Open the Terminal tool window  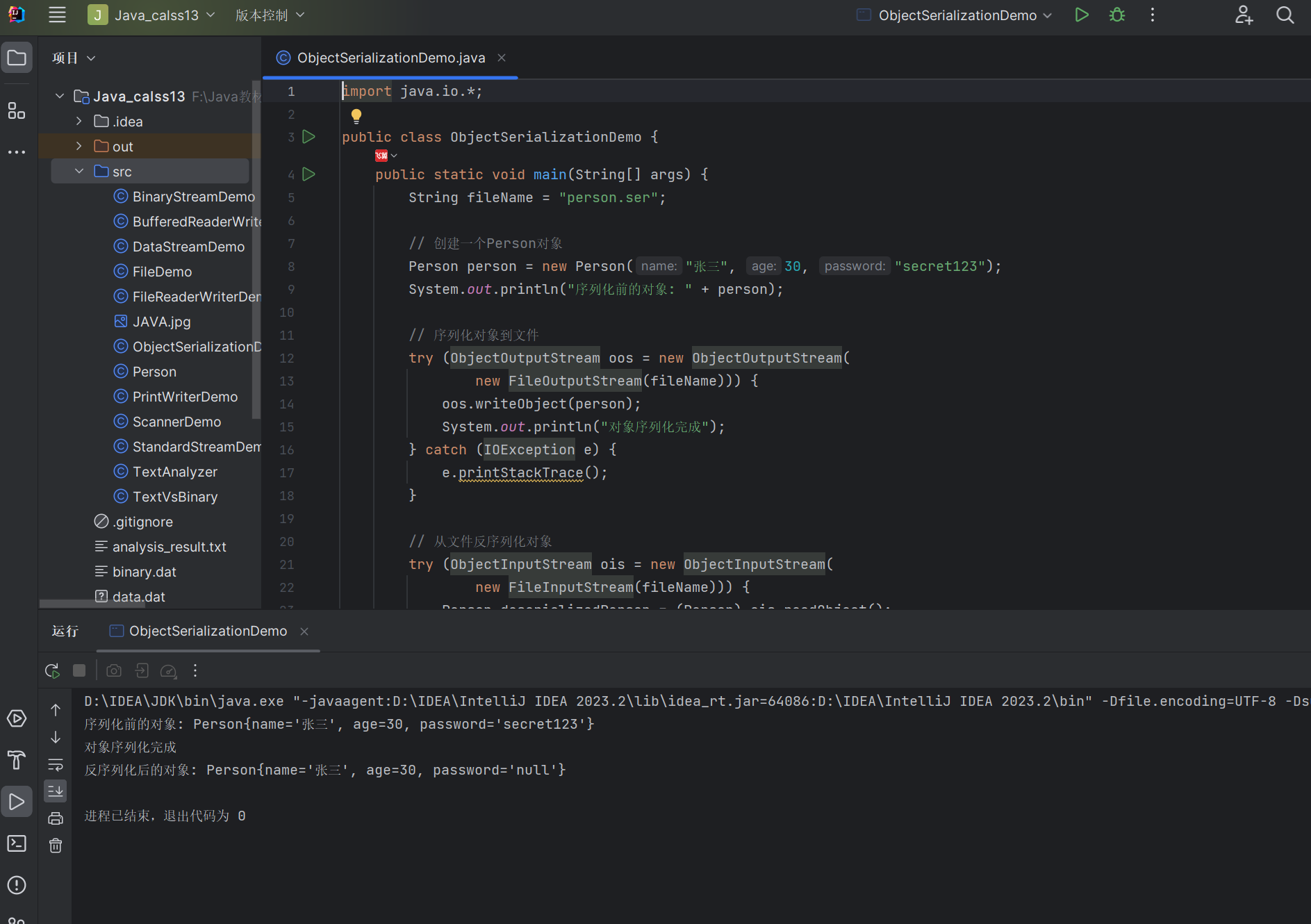click(17, 843)
